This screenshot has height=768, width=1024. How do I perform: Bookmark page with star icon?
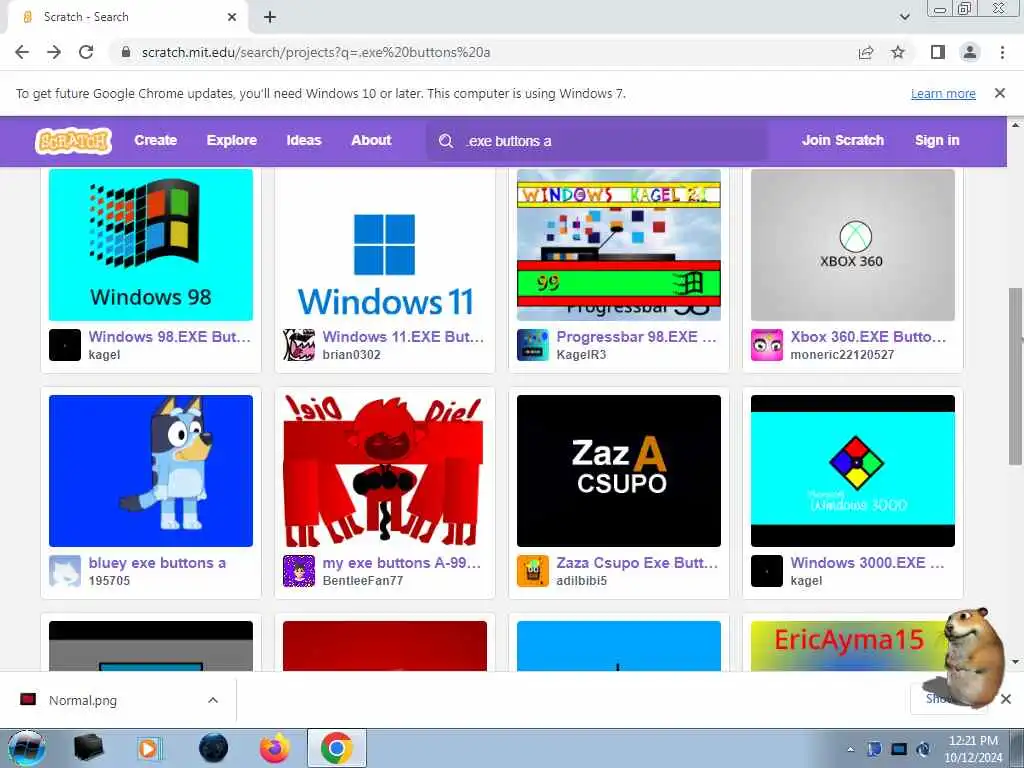tap(899, 52)
